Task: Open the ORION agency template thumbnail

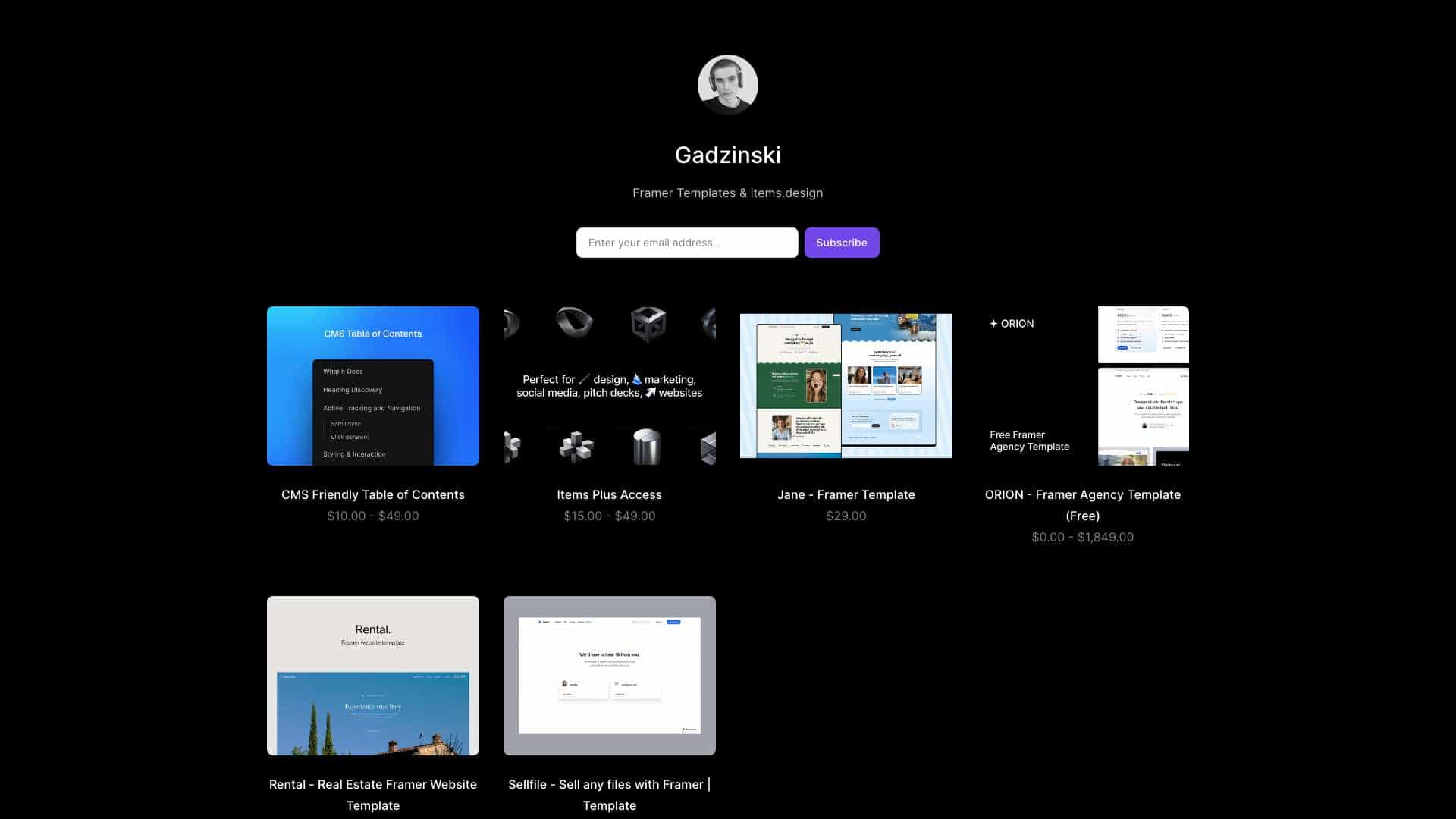Action: [1083, 386]
